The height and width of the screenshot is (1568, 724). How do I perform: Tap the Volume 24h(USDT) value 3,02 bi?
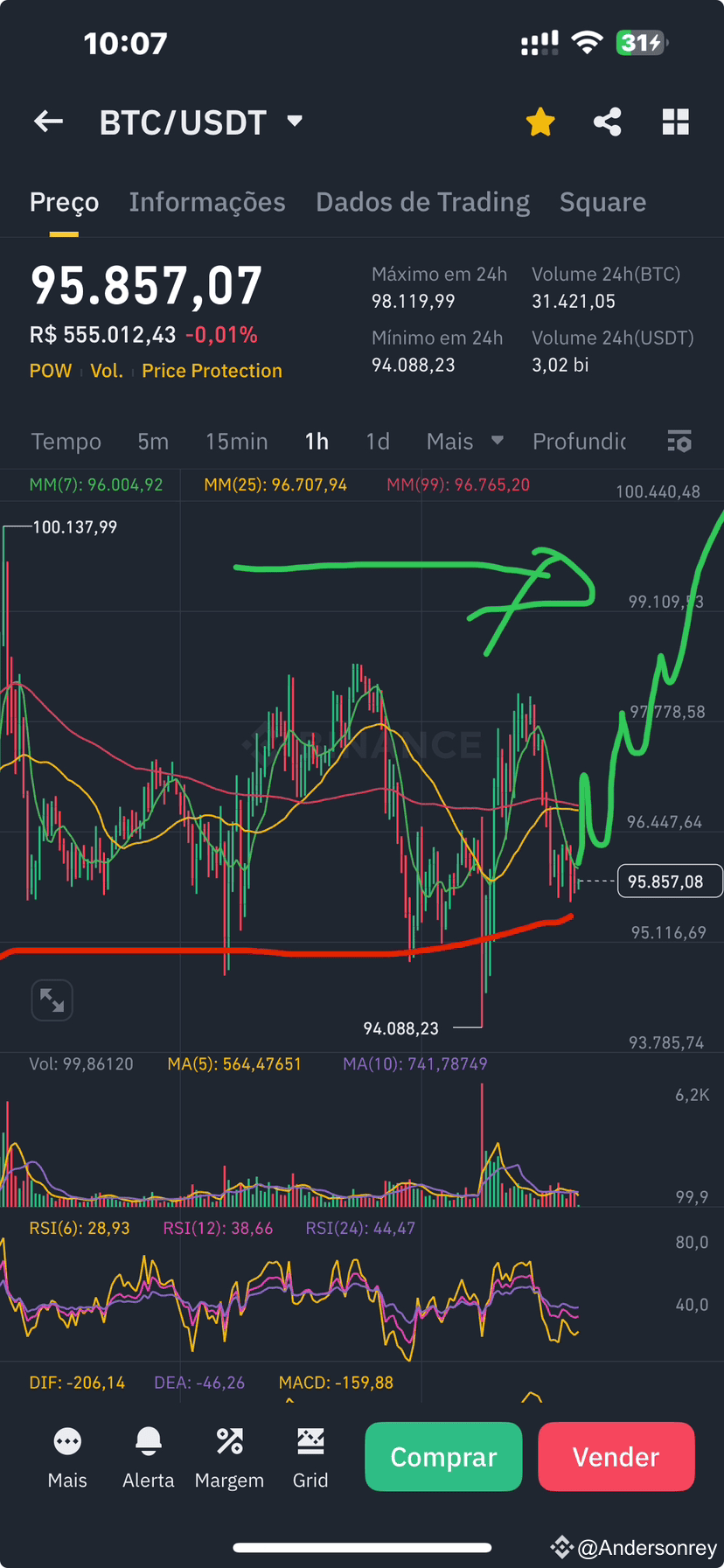[560, 366]
